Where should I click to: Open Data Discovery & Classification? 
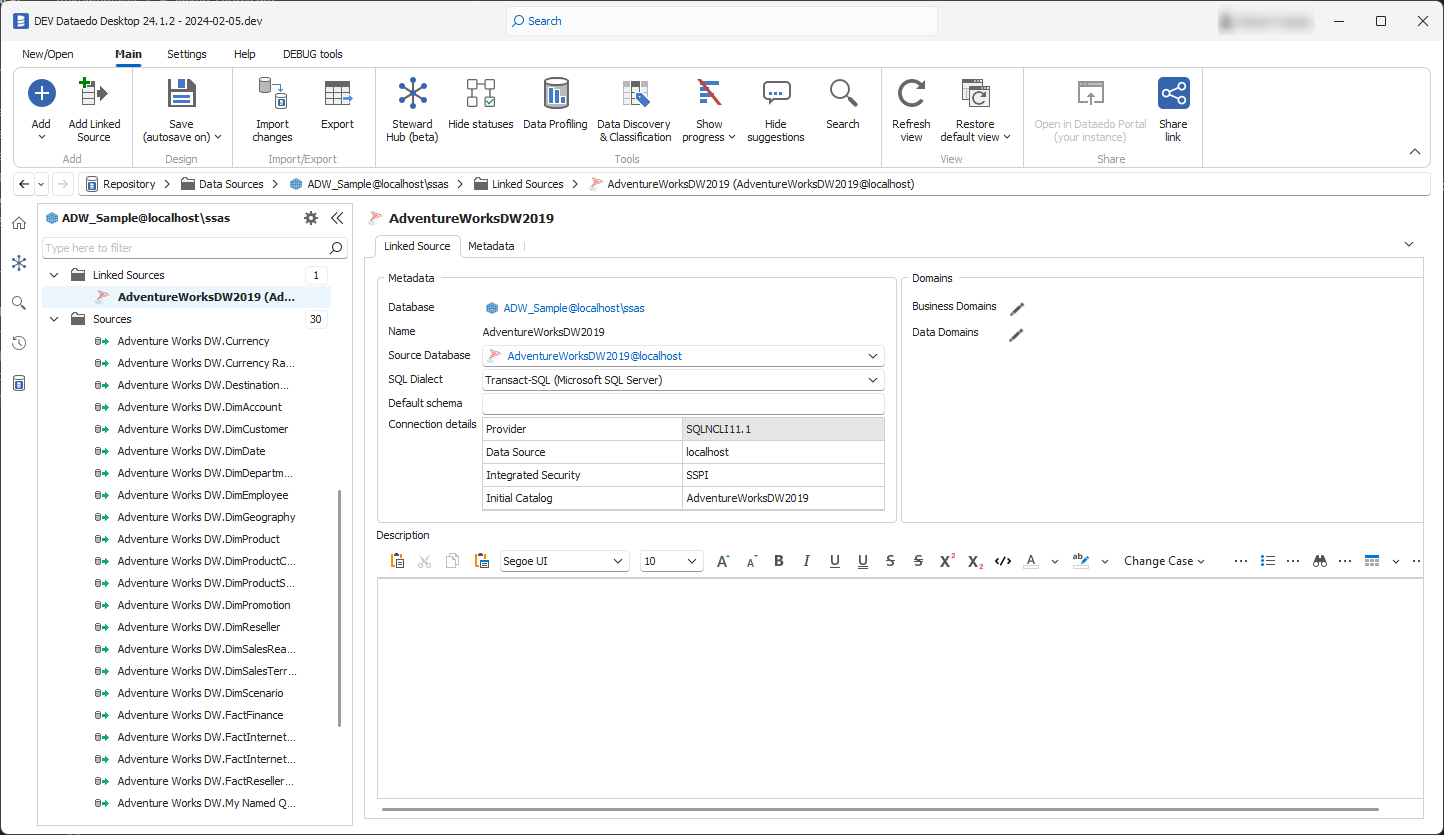tap(634, 110)
